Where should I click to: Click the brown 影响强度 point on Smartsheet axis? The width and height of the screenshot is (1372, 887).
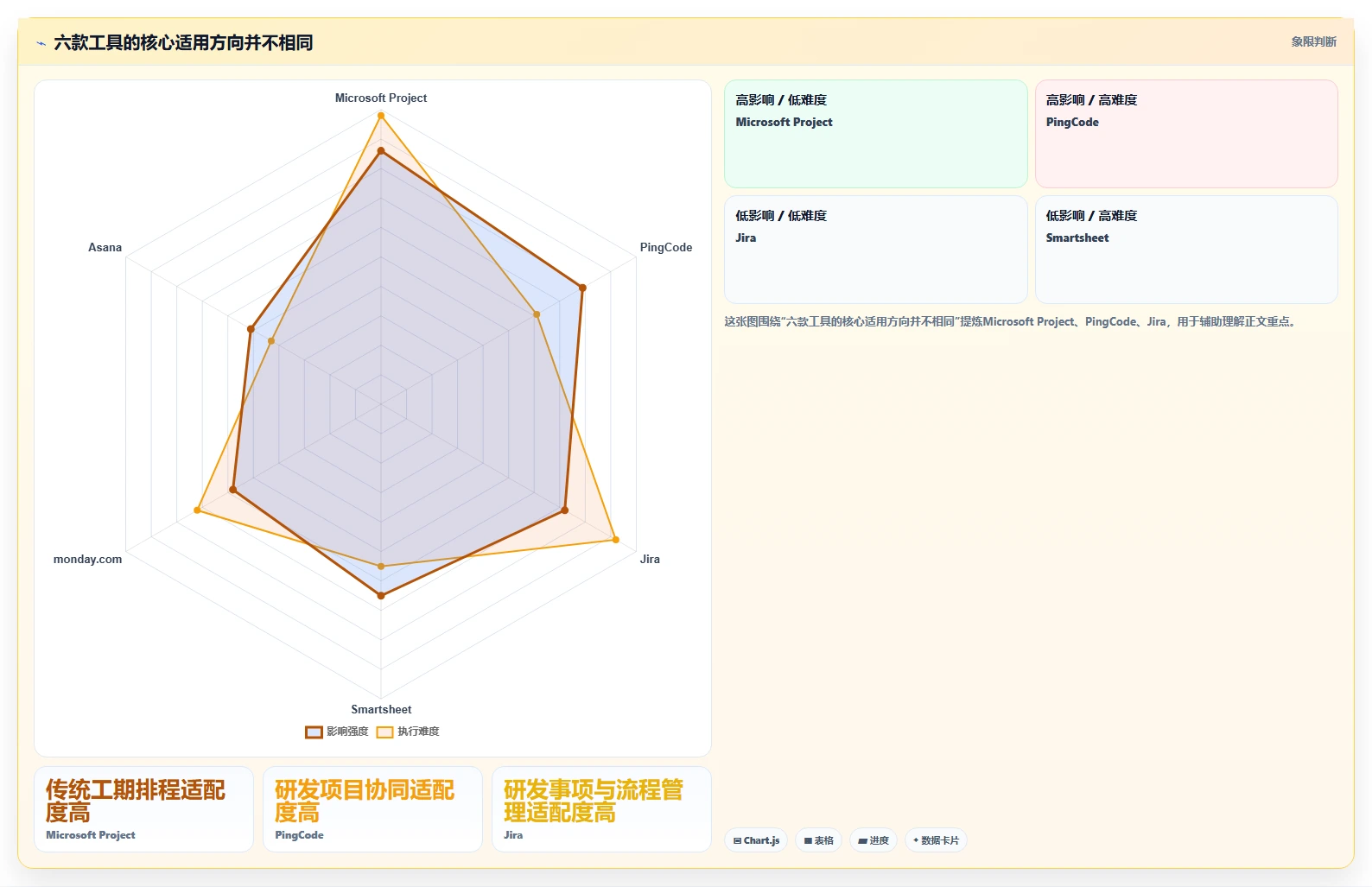pyautogui.click(x=381, y=595)
